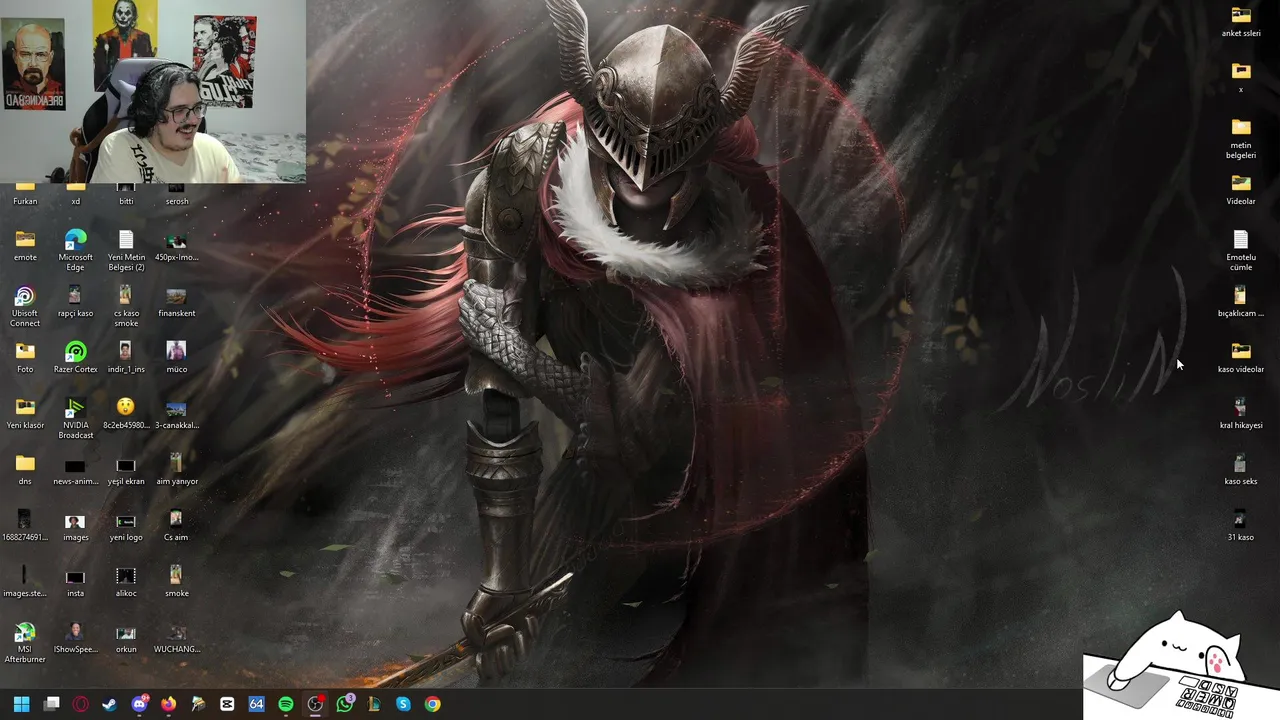
Task: Launch Google Chrome from the taskbar
Action: 432,704
